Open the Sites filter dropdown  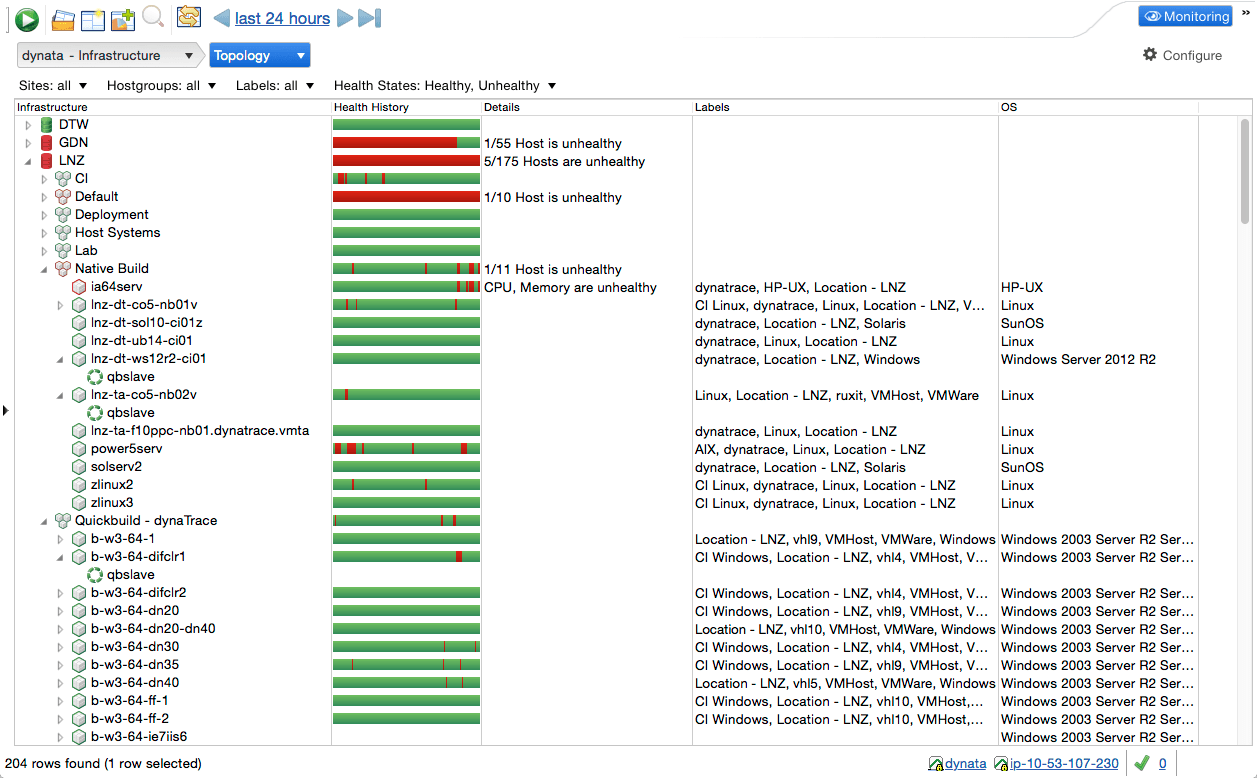[53, 86]
